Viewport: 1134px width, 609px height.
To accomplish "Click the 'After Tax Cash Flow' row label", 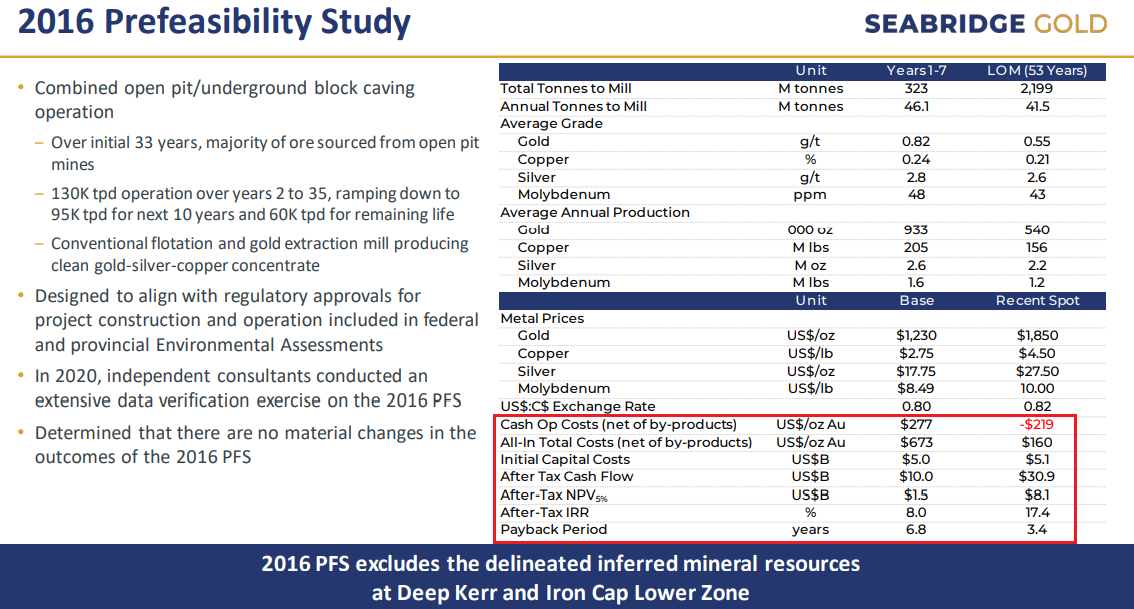I will (566, 477).
